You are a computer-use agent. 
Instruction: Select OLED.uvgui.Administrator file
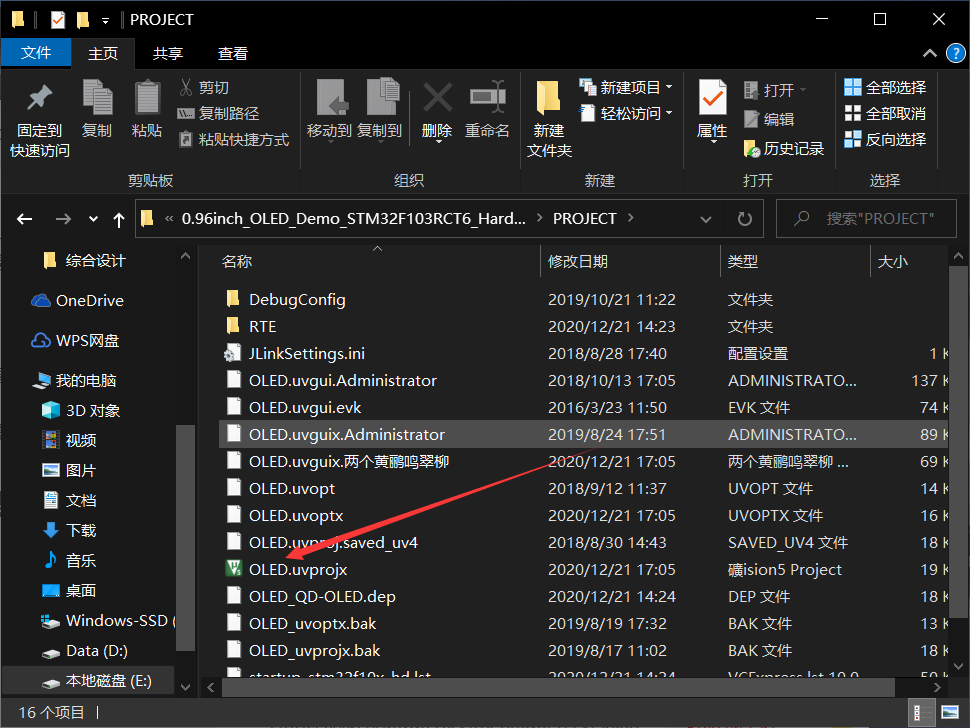[342, 380]
